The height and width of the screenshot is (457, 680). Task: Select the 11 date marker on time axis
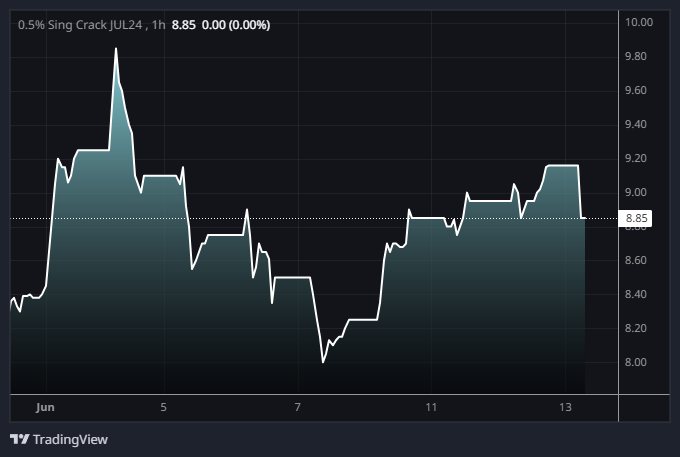[x=431, y=407]
